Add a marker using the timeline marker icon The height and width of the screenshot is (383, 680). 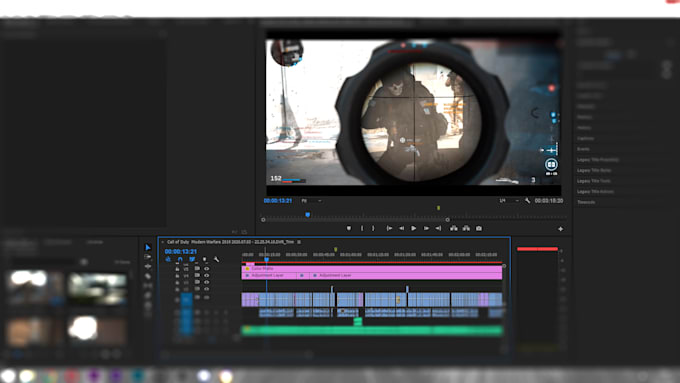click(x=204, y=259)
